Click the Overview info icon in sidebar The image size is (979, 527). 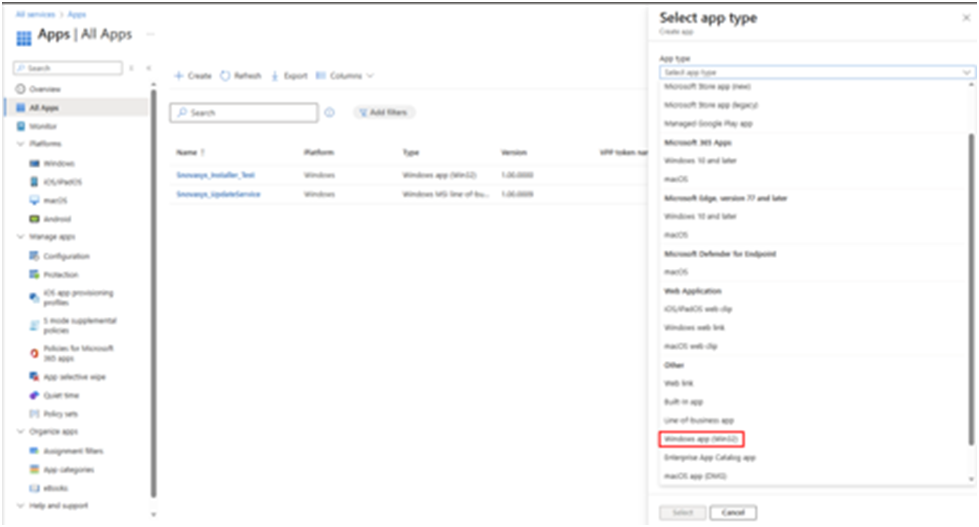(21, 89)
